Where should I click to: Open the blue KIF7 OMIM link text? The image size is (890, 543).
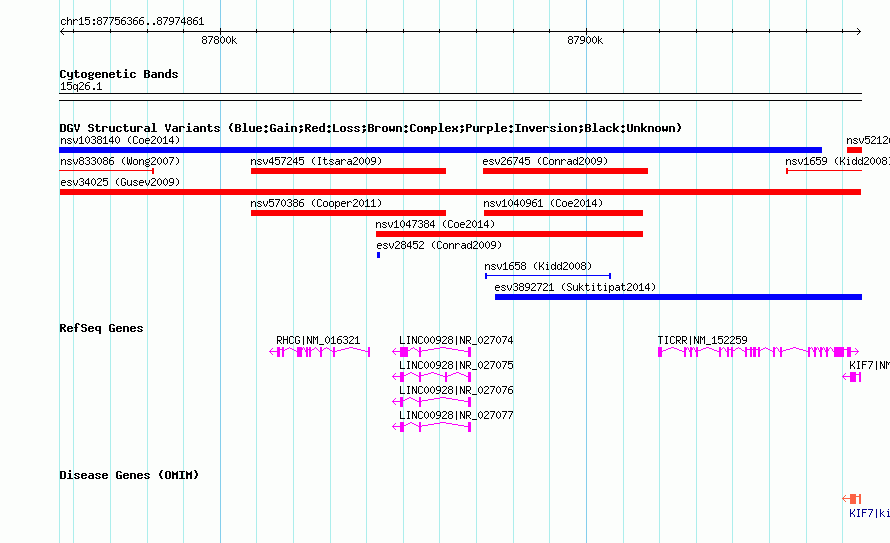(x=869, y=513)
